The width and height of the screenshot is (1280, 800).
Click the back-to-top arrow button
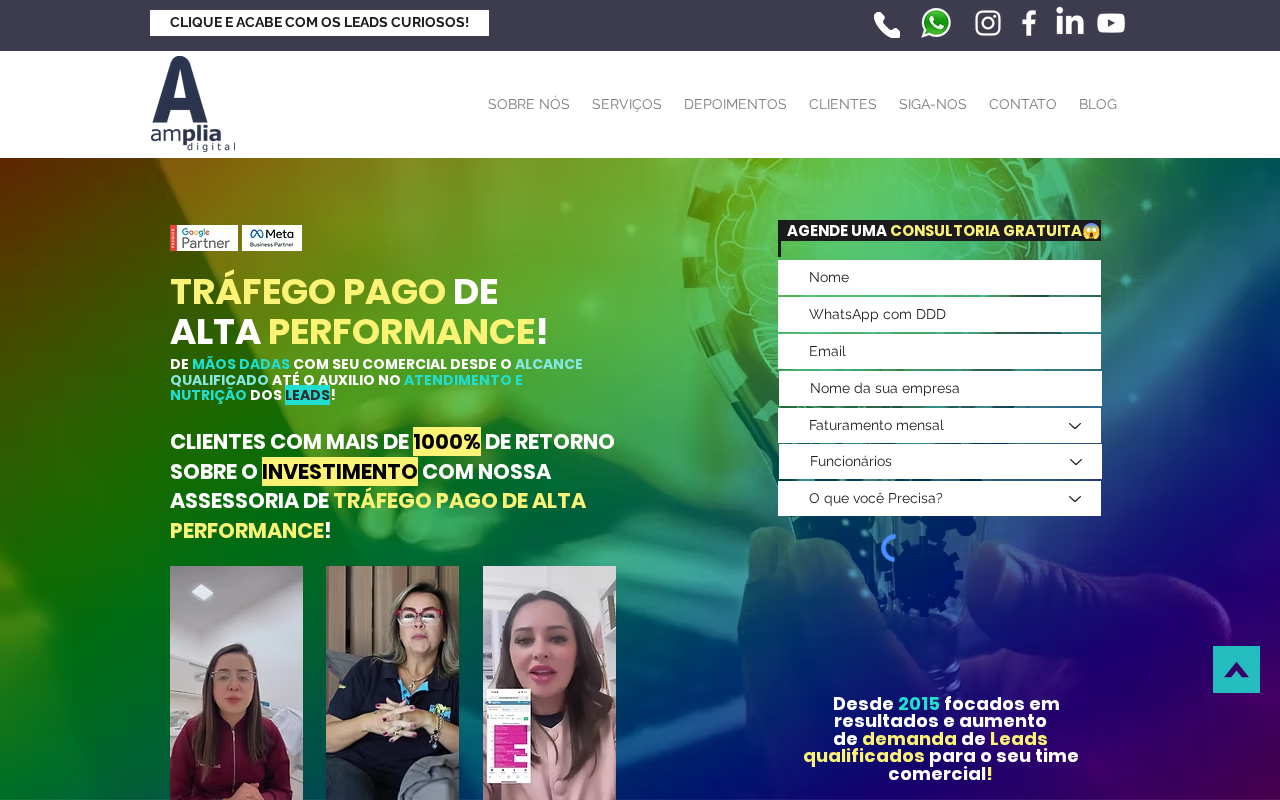(1236, 669)
